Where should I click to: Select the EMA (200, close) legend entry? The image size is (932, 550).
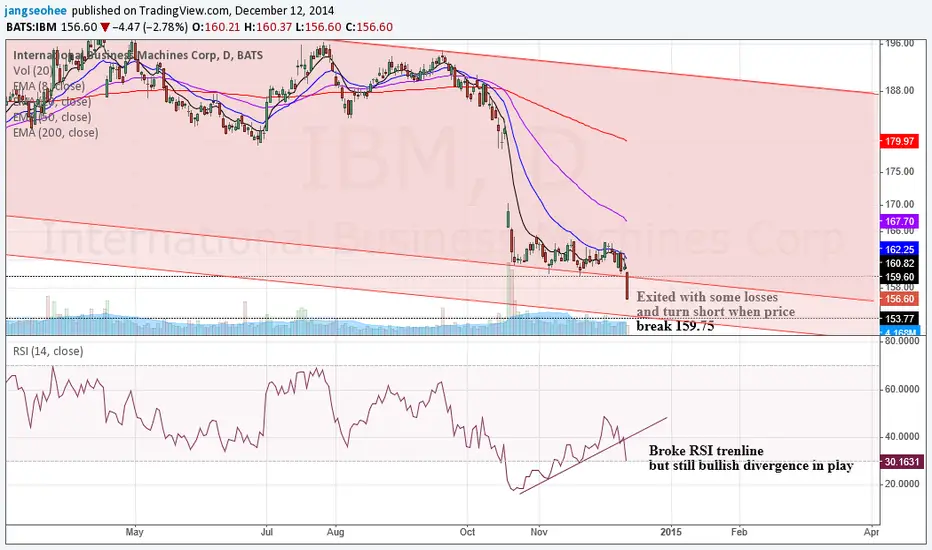click(x=56, y=133)
